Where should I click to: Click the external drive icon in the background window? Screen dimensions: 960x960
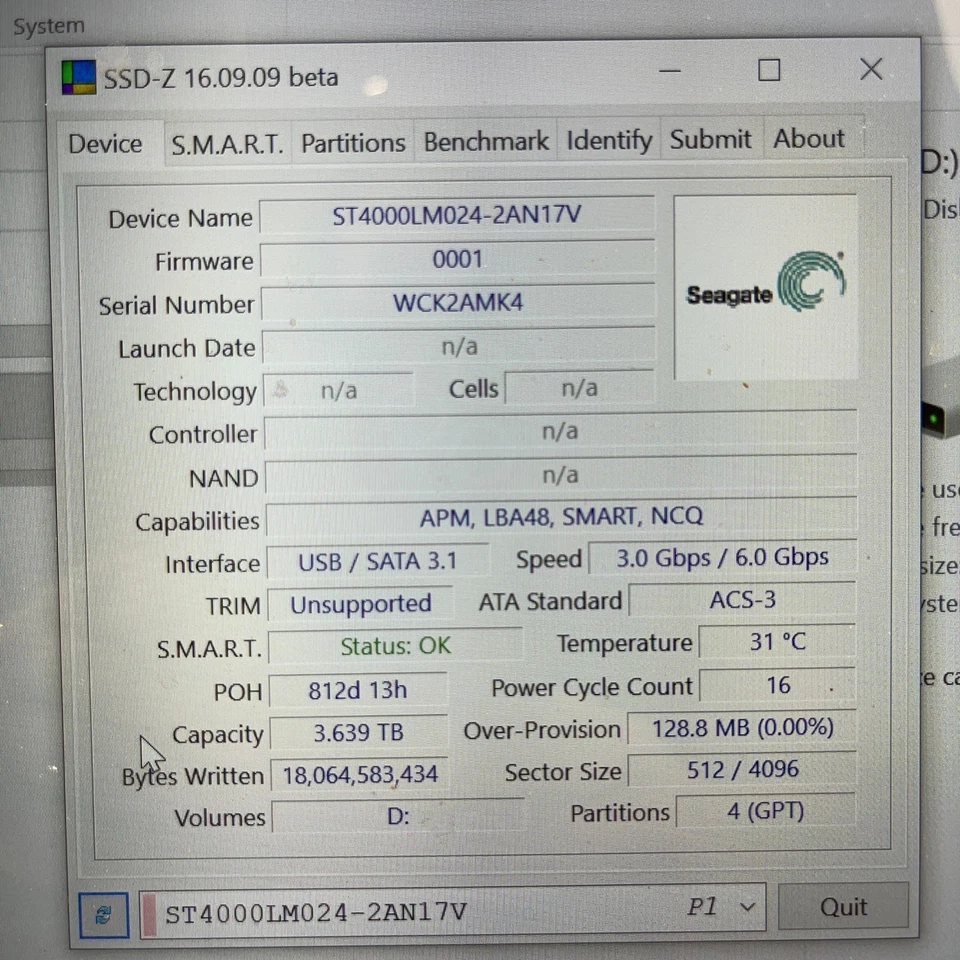point(934,420)
